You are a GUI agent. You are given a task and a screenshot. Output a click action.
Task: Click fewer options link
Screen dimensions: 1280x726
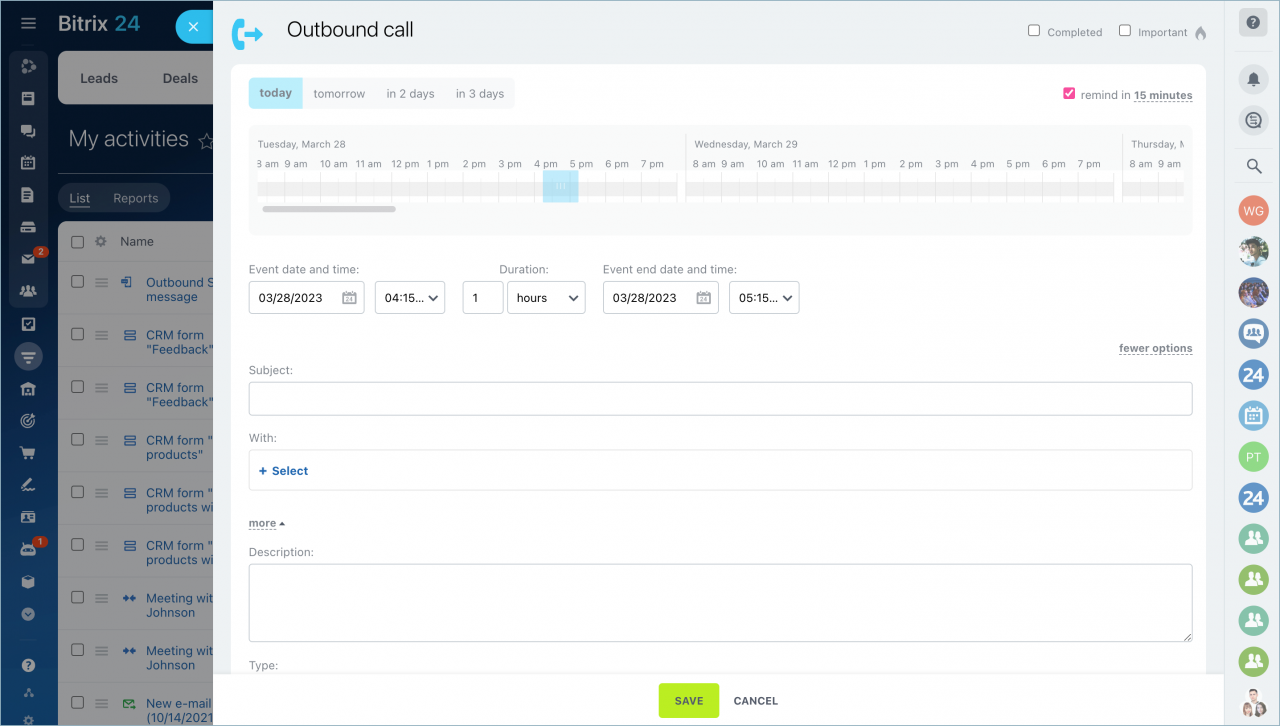pyautogui.click(x=1155, y=348)
